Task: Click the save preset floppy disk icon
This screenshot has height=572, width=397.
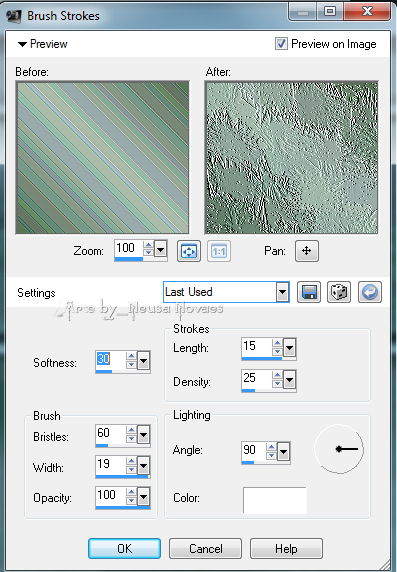Action: [309, 292]
